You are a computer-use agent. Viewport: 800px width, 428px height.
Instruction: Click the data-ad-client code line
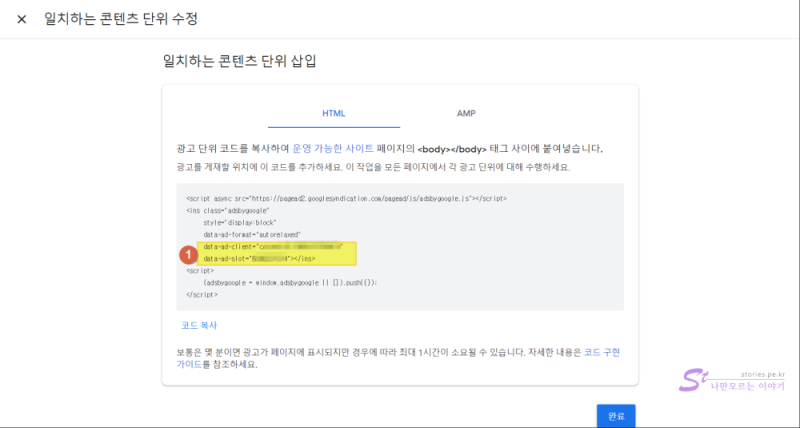pyautogui.click(x=272, y=247)
